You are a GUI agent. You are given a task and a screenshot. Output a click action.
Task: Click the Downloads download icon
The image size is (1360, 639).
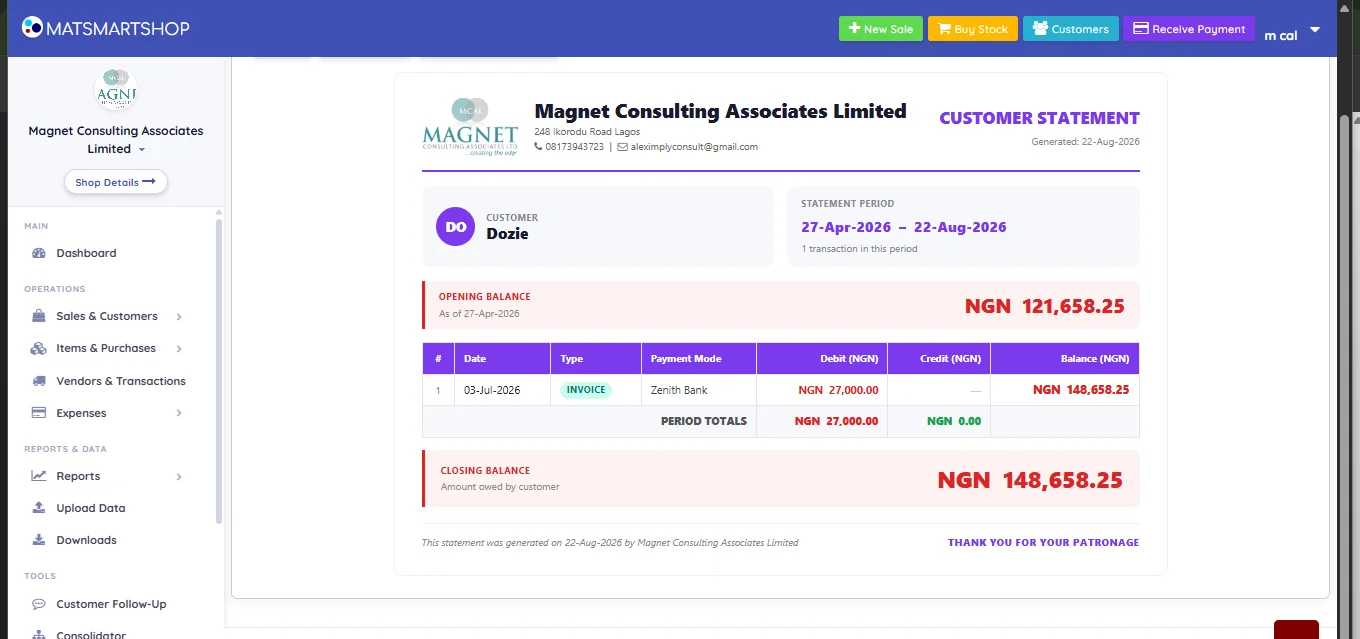tap(39, 540)
